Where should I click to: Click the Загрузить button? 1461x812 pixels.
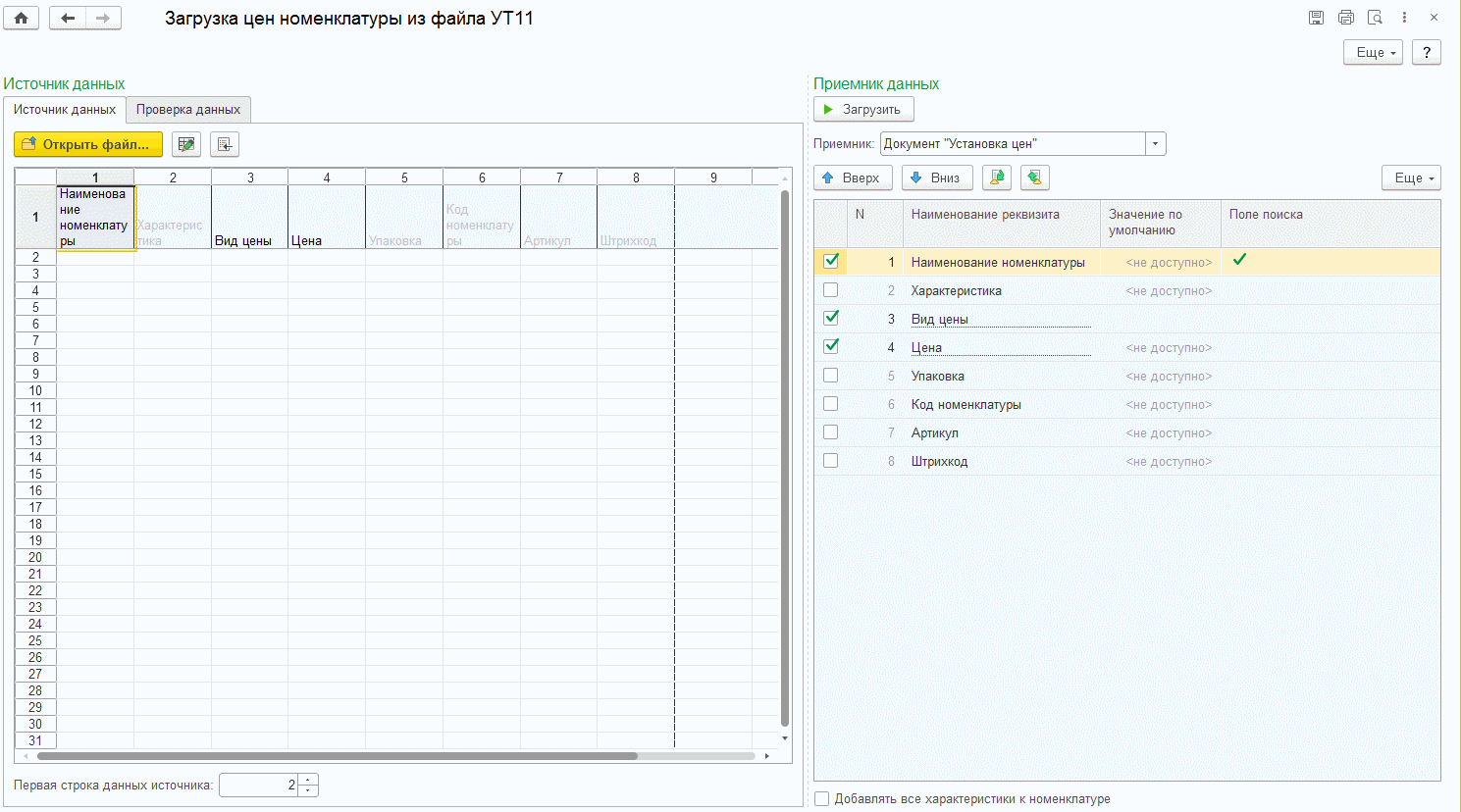pos(863,109)
